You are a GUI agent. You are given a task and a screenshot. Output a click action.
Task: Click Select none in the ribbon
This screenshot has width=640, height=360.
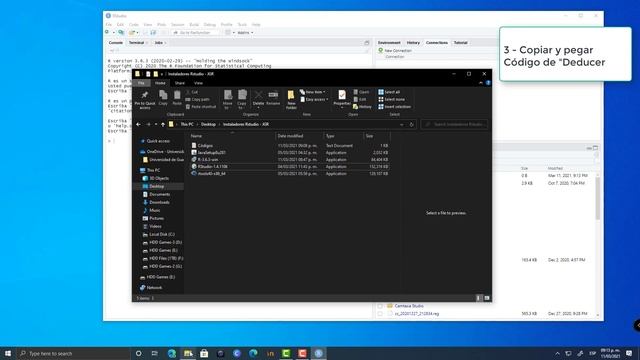[x=391, y=100]
